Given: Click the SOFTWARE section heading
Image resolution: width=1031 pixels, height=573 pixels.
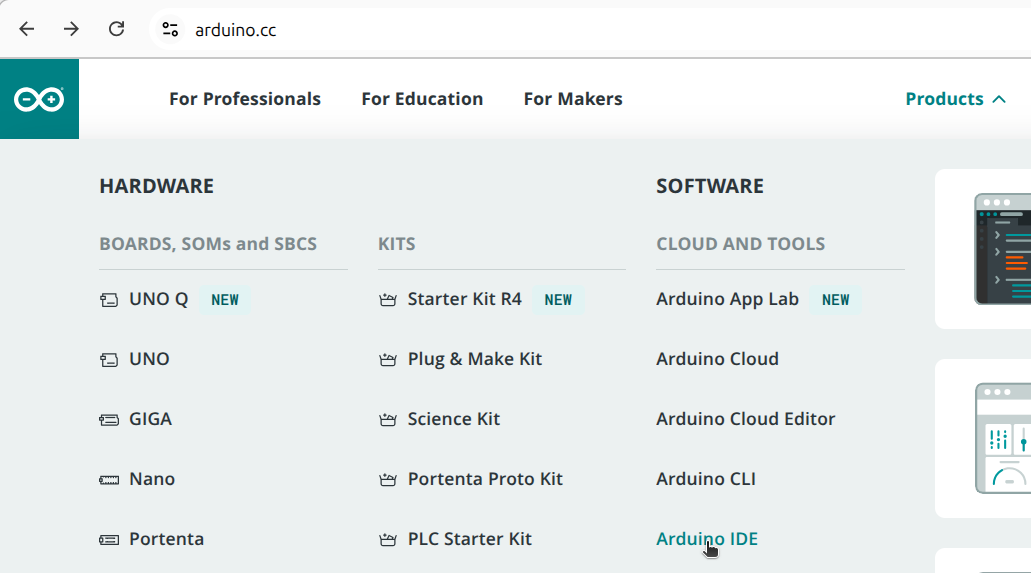Looking at the screenshot, I should coord(710,186).
